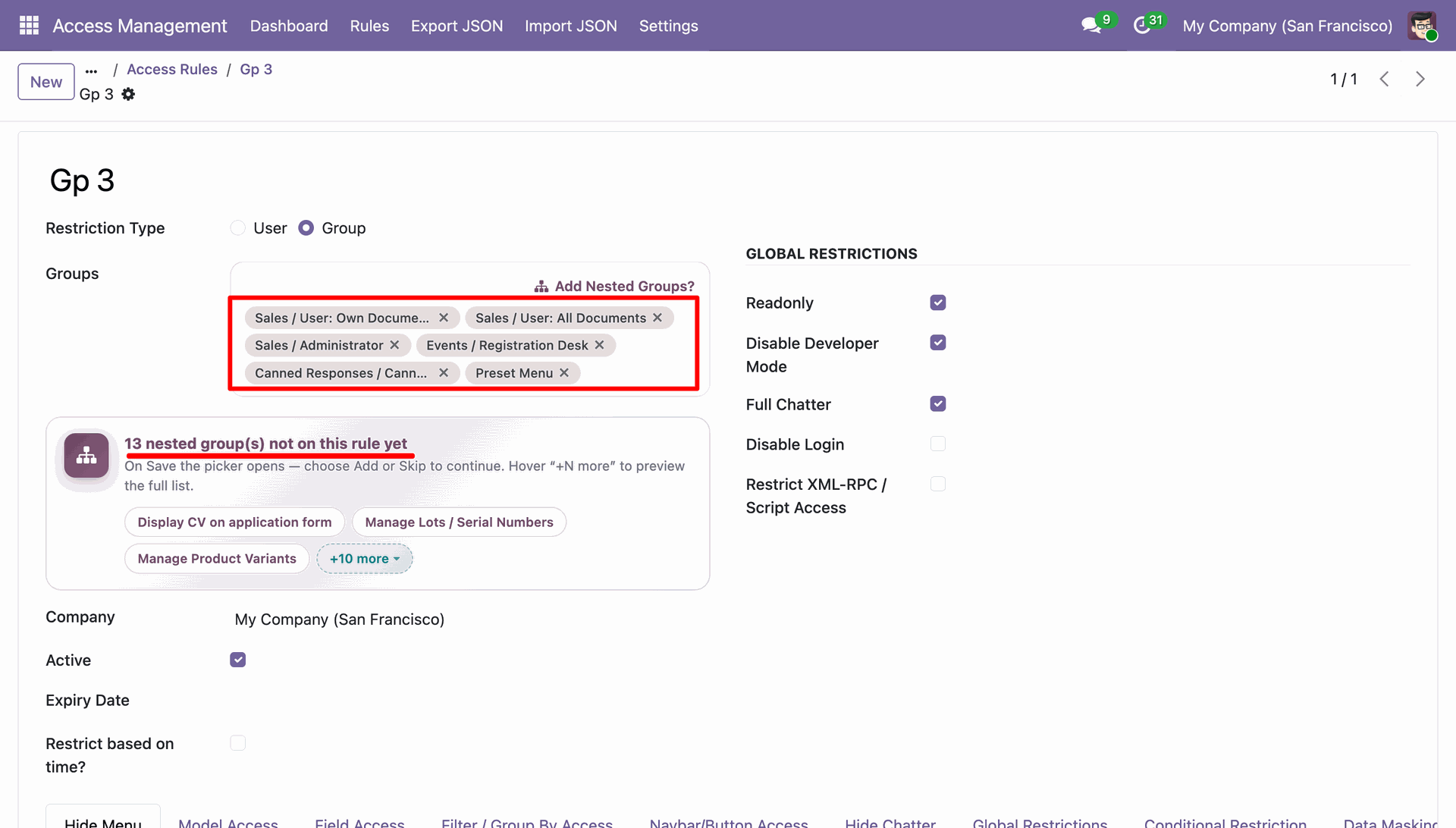Open the Company field value

pos(340,619)
